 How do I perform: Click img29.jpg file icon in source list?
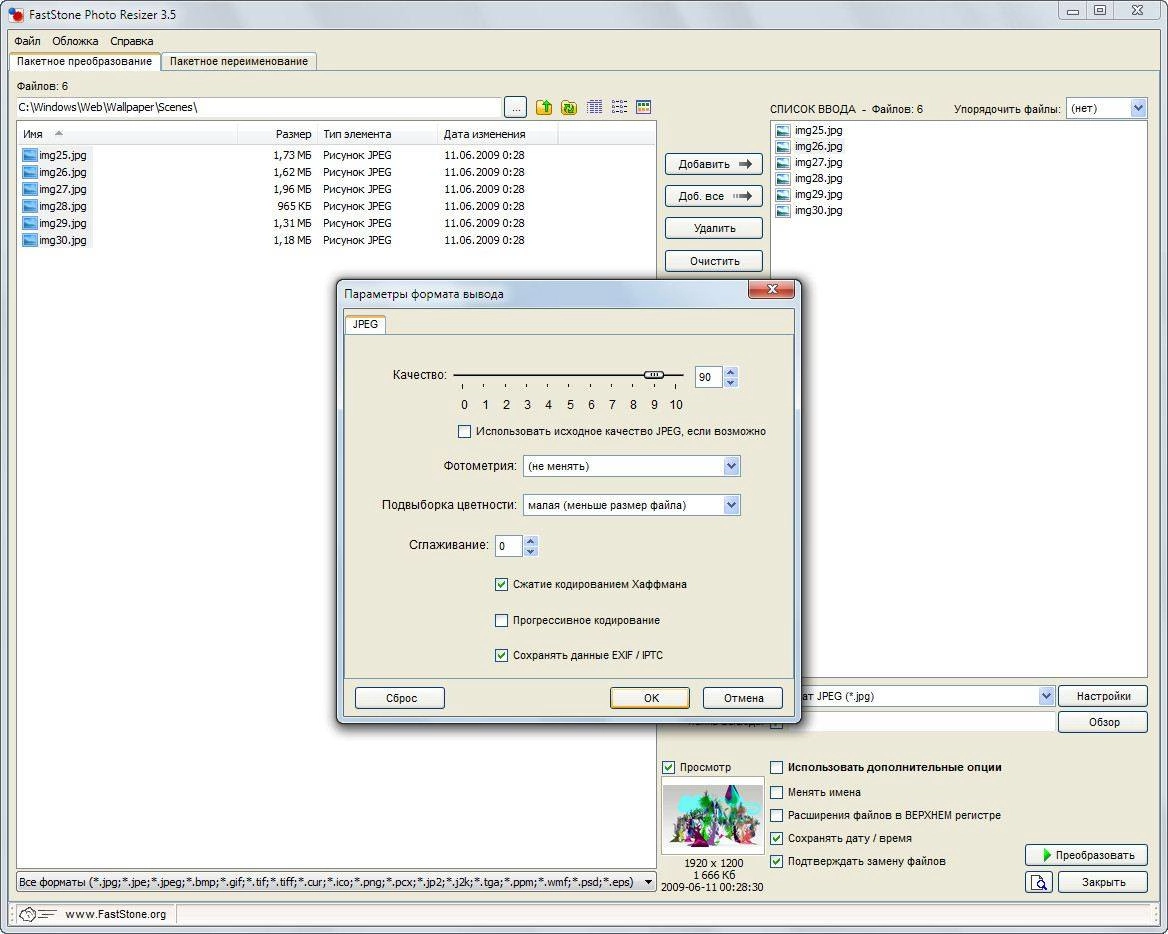coord(30,223)
